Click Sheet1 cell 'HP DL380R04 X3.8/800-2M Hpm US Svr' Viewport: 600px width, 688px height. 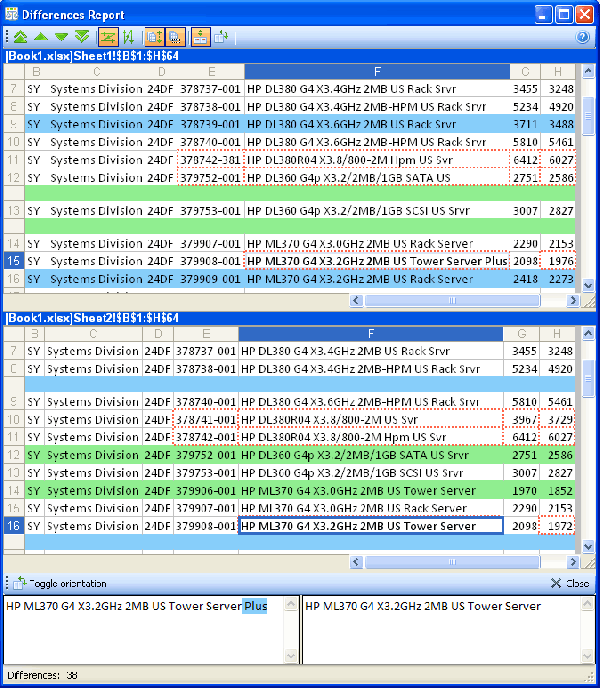377,160
